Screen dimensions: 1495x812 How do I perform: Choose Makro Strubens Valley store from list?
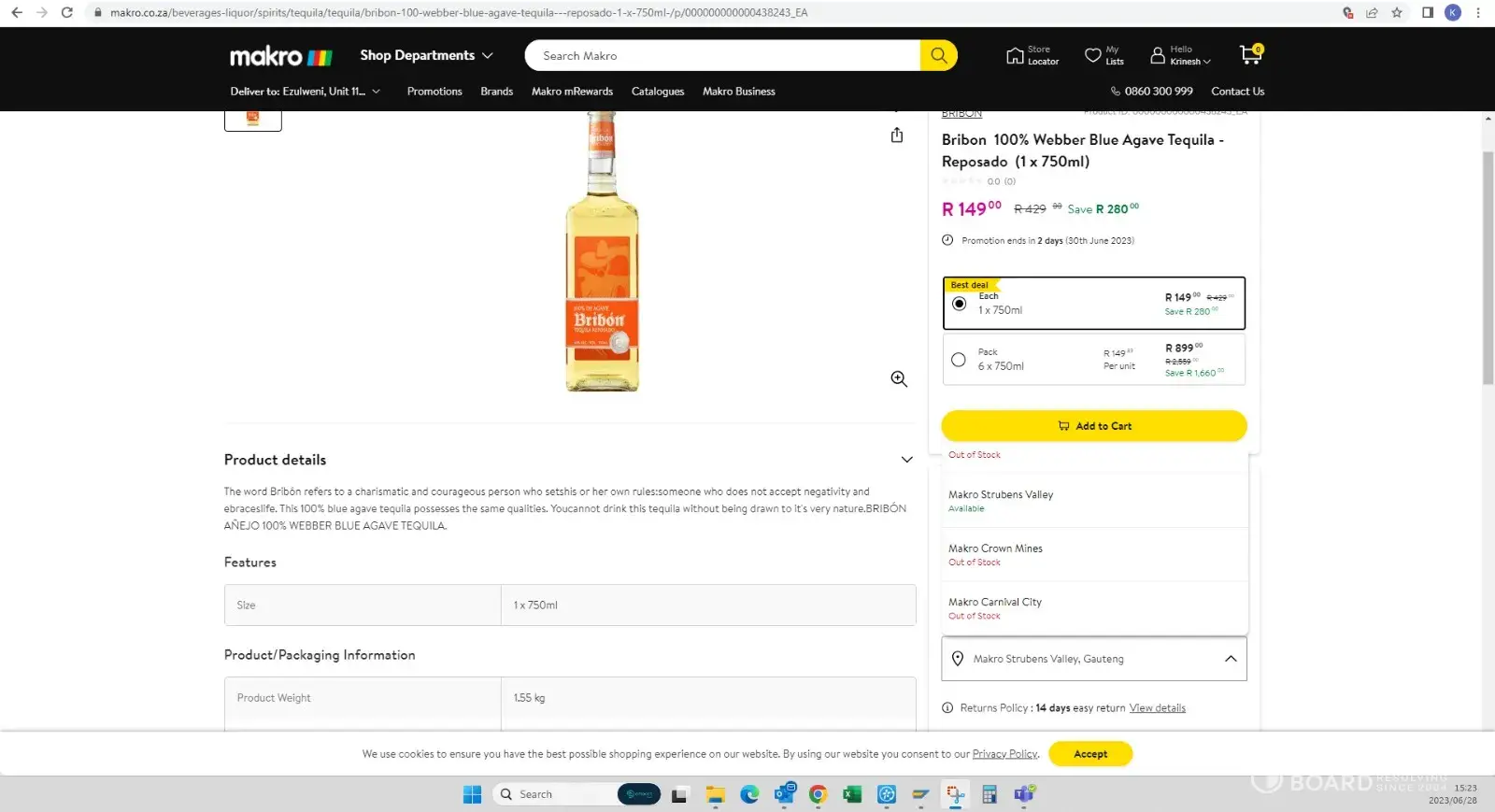coord(1001,495)
